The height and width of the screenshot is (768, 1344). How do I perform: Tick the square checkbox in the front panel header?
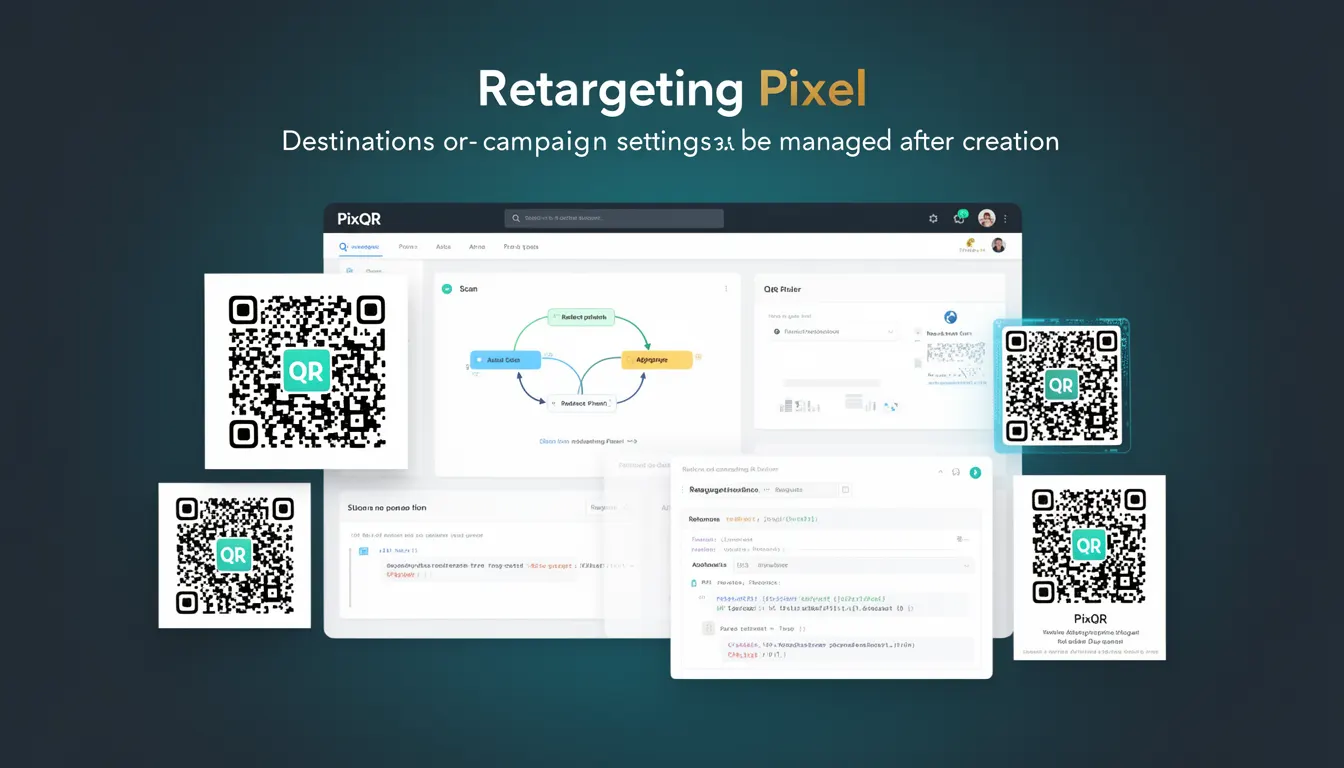point(845,490)
